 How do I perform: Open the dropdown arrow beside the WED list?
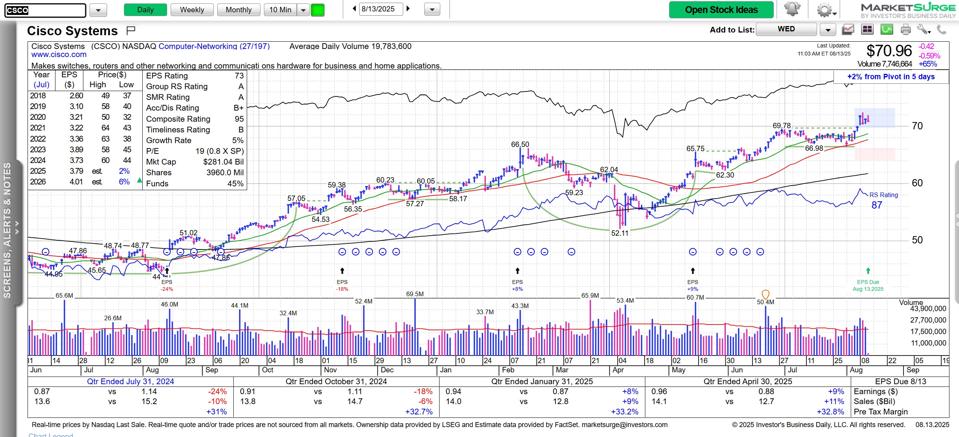[x=828, y=29]
